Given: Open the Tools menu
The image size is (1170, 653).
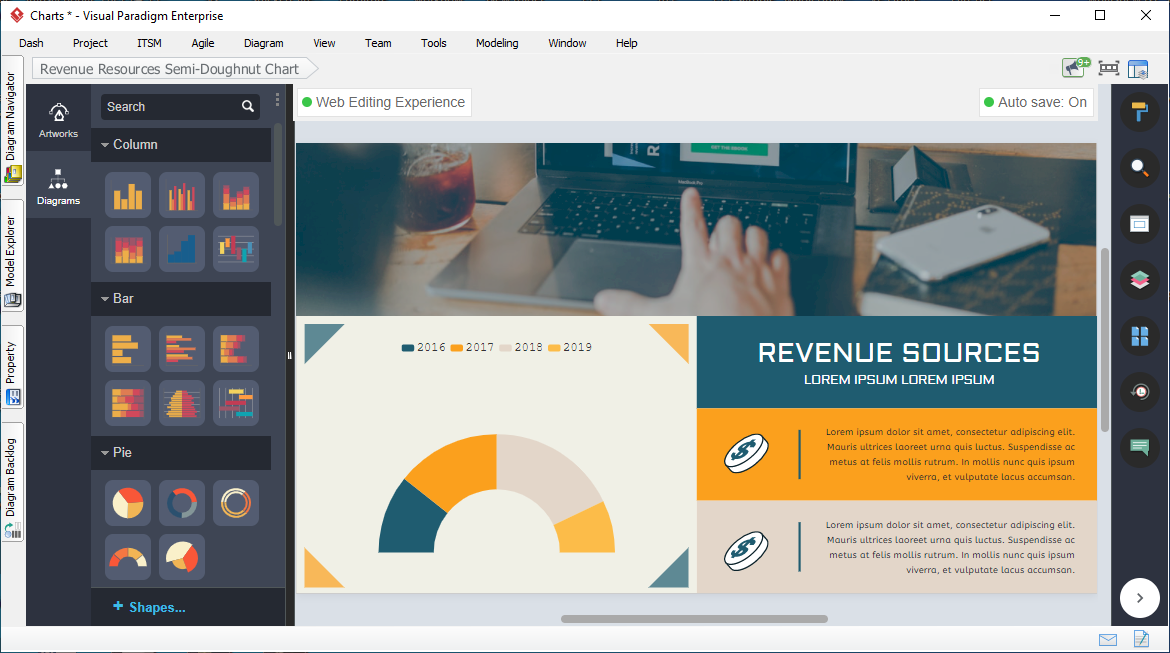Looking at the screenshot, I should coord(434,43).
